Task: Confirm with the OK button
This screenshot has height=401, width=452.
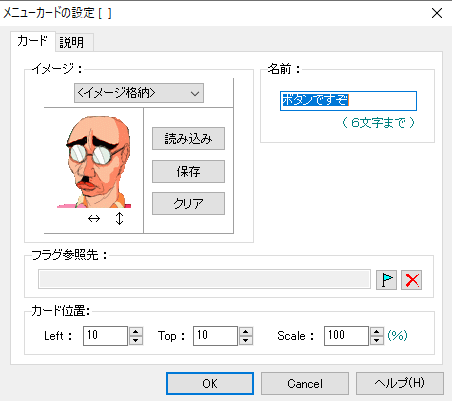Action: pyautogui.click(x=210, y=383)
